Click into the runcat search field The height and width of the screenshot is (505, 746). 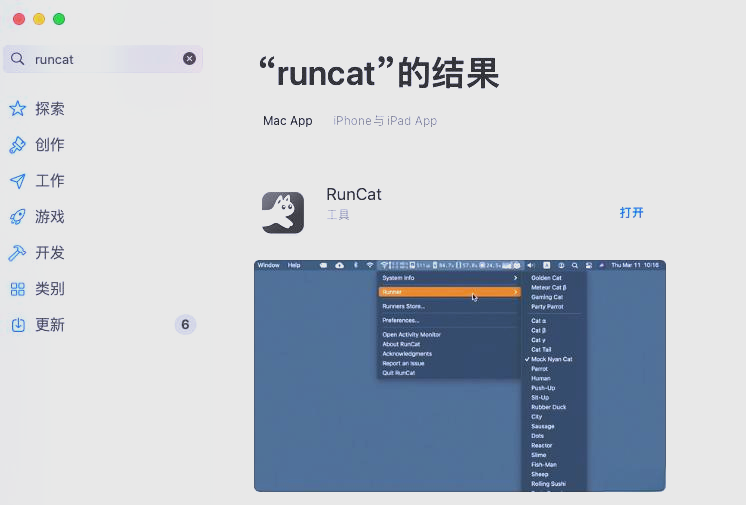click(x=103, y=59)
